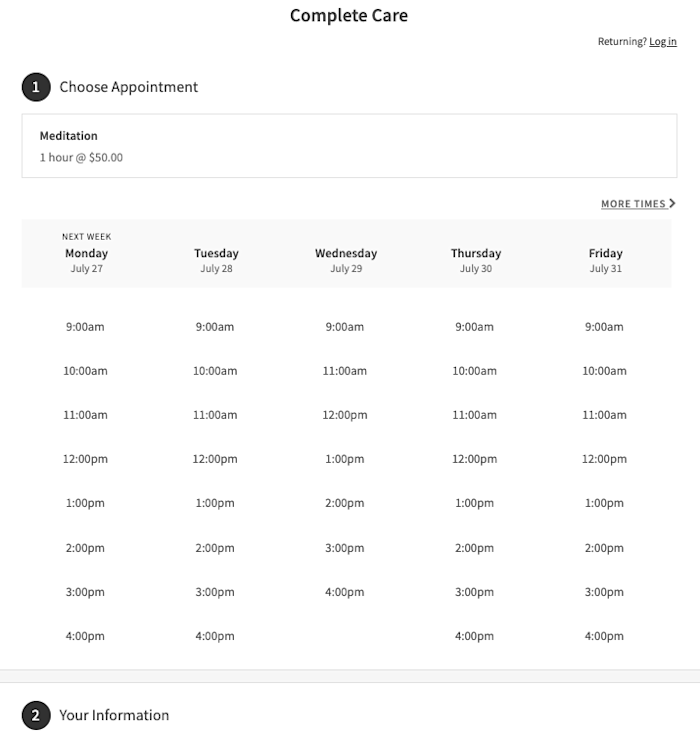
Task: Click the step 1 circle icon
Action: point(36,87)
